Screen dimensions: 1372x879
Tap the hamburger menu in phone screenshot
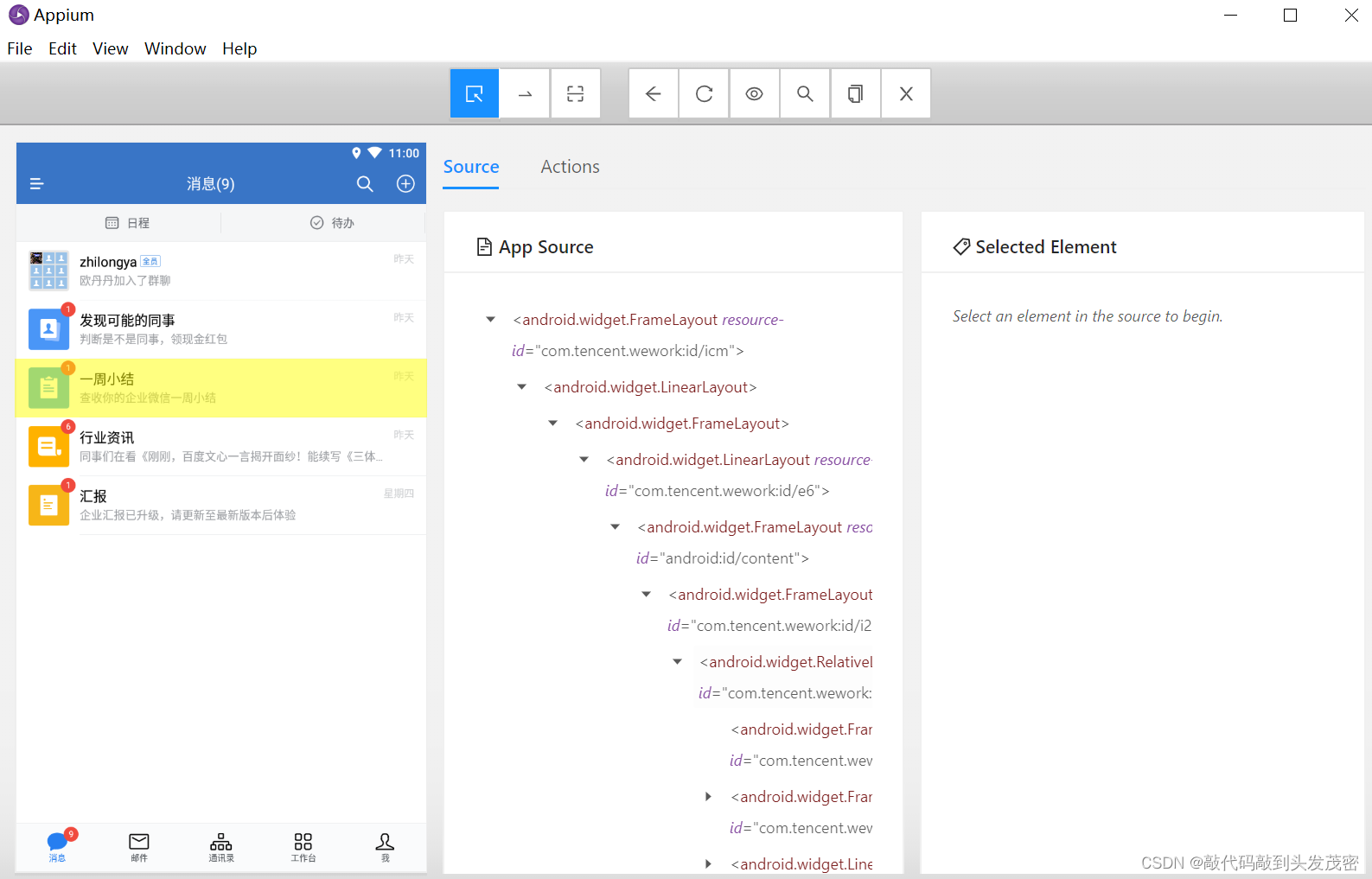click(37, 183)
